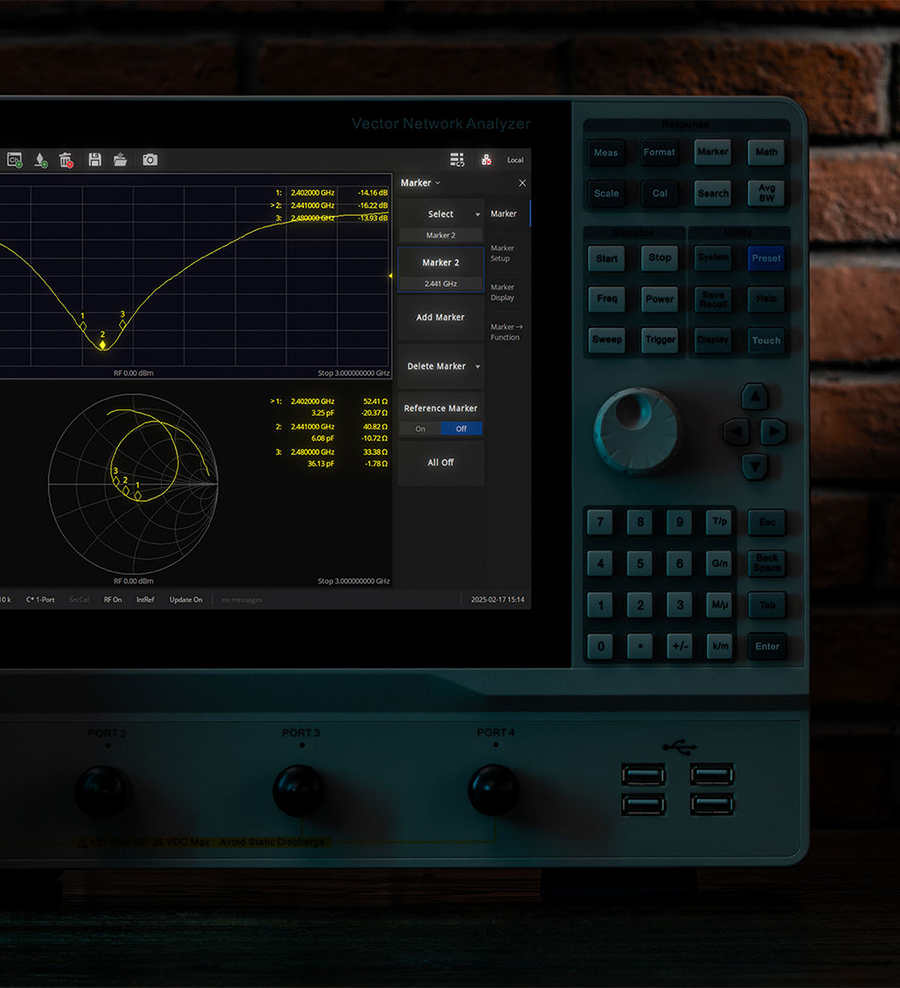The width and height of the screenshot is (900, 988).
Task: Click the floppy disk save icon
Action: pos(95,160)
